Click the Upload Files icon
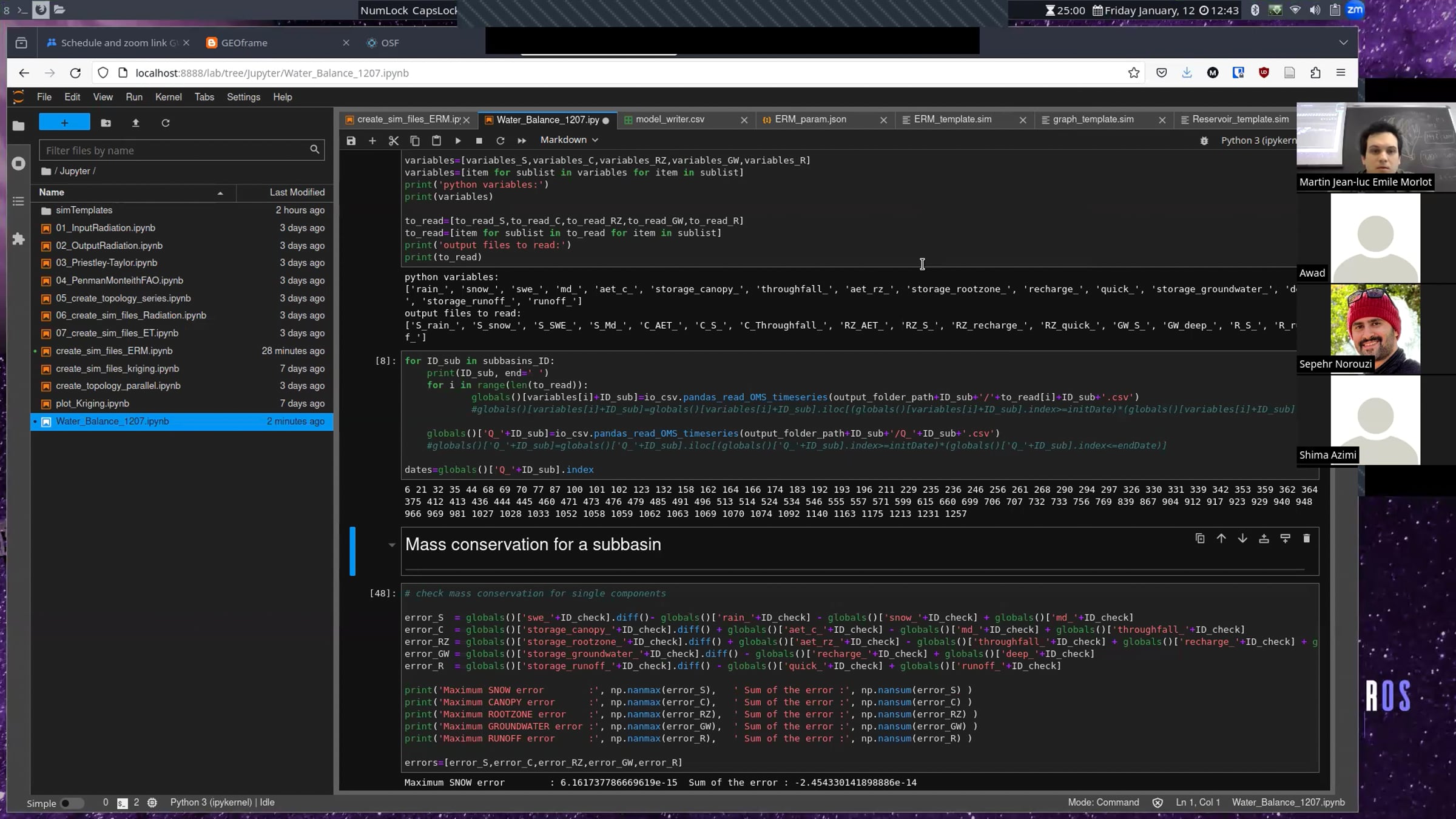 [136, 123]
